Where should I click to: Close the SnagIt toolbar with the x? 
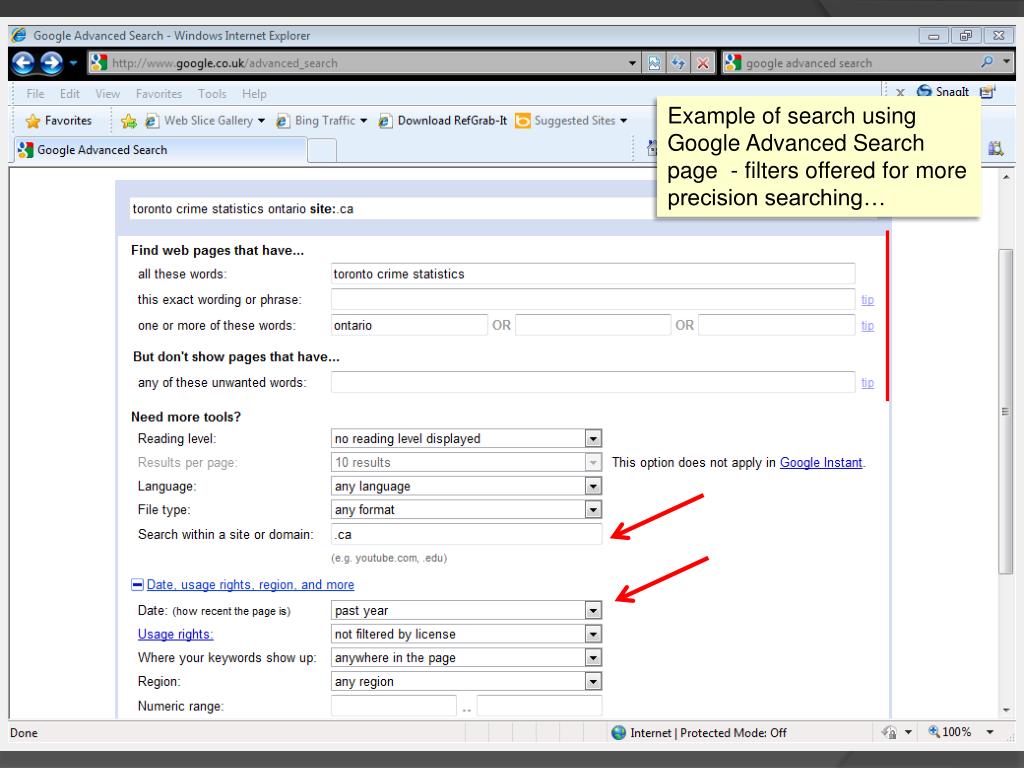901,92
